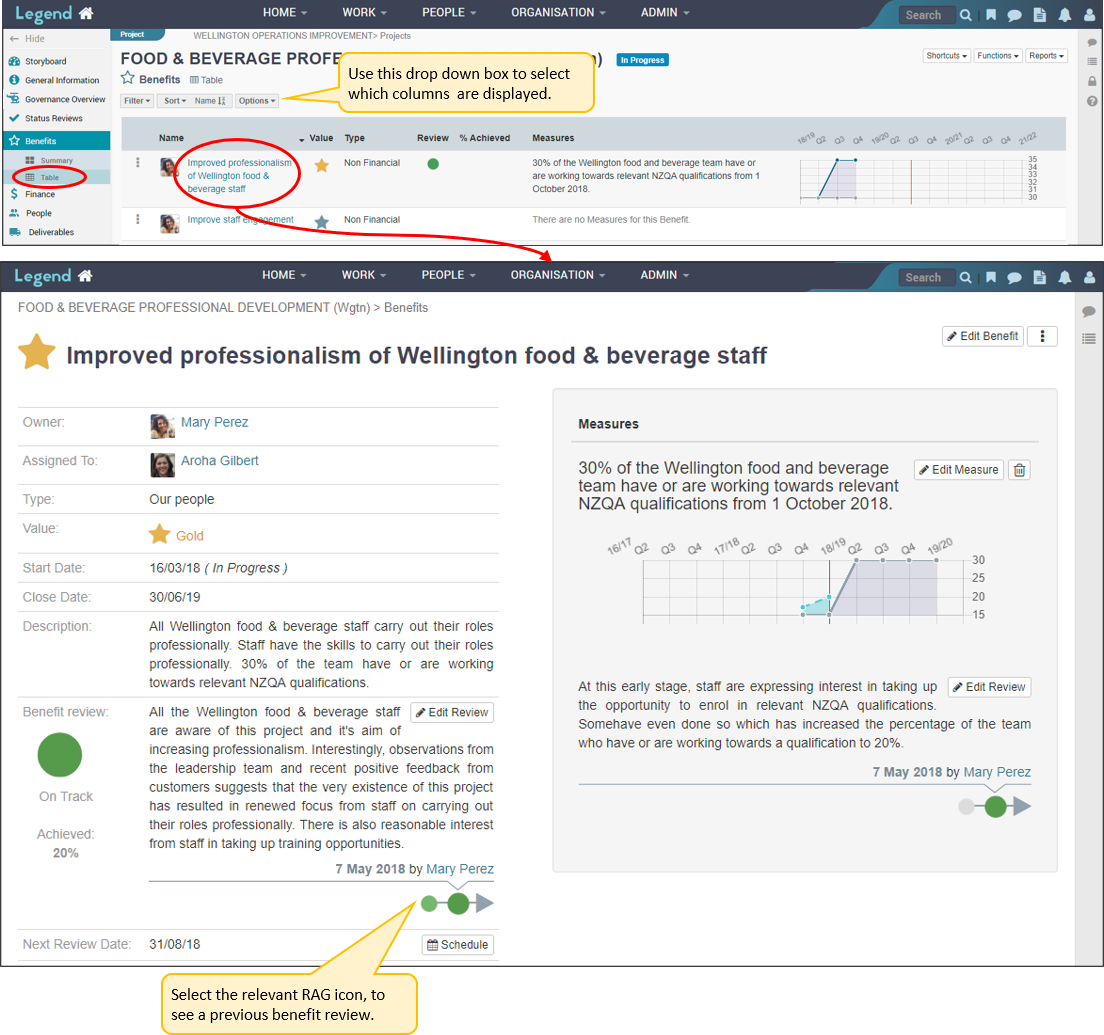Click the lock icon in the right sidebar

coord(1092,81)
